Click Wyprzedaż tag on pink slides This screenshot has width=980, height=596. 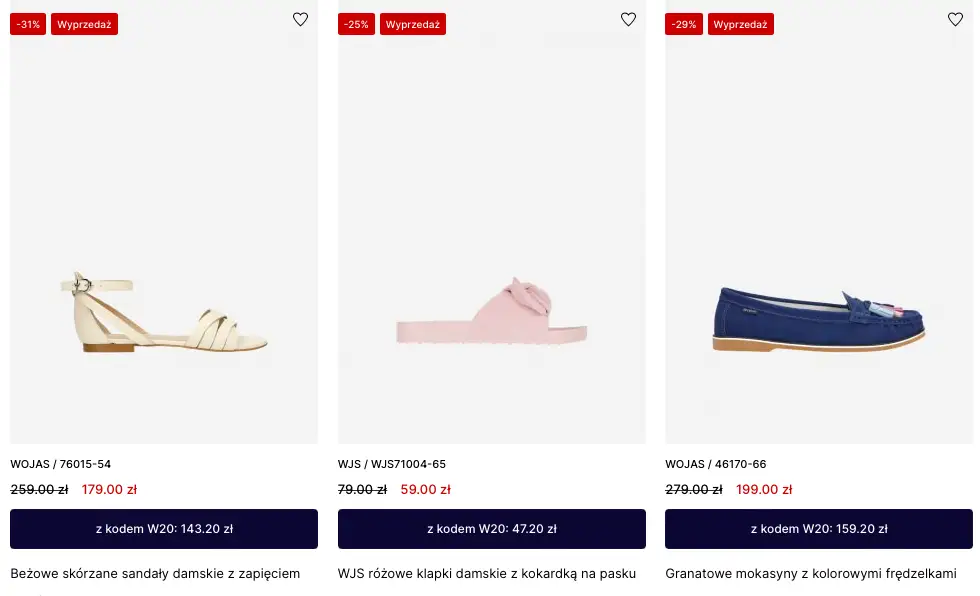coord(412,24)
